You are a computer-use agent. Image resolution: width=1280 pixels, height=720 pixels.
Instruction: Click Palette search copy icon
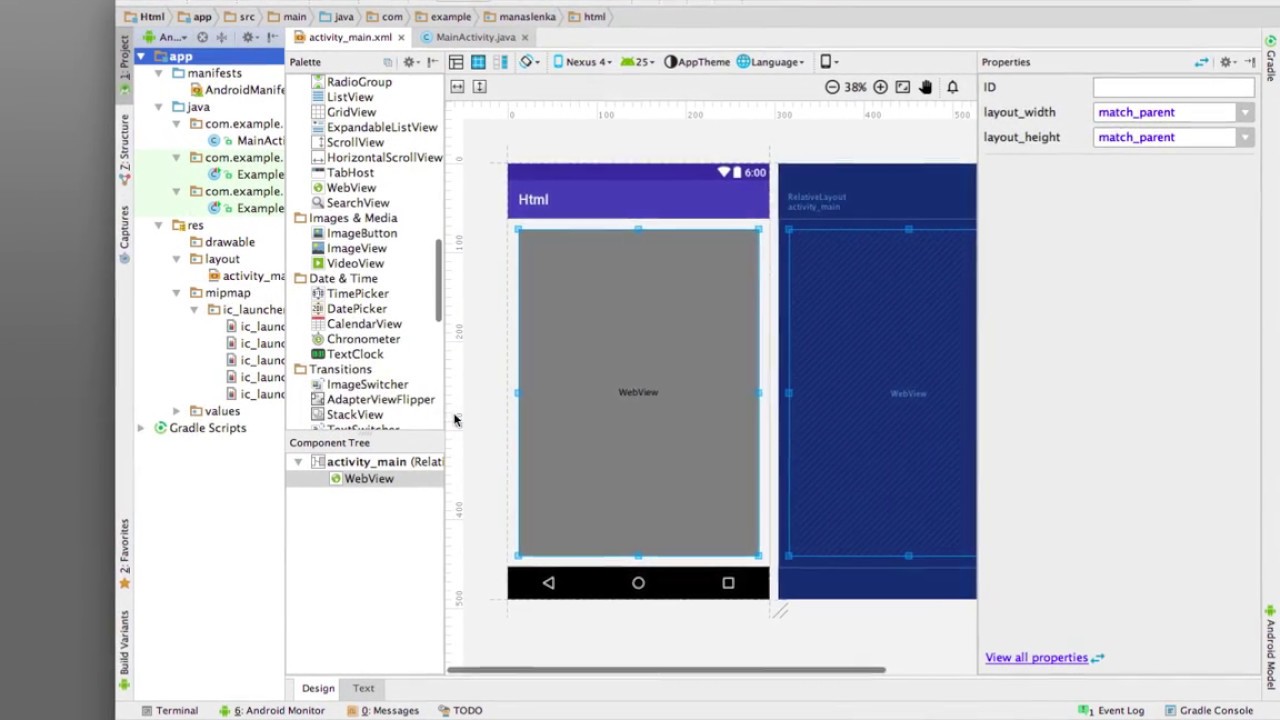(x=388, y=62)
